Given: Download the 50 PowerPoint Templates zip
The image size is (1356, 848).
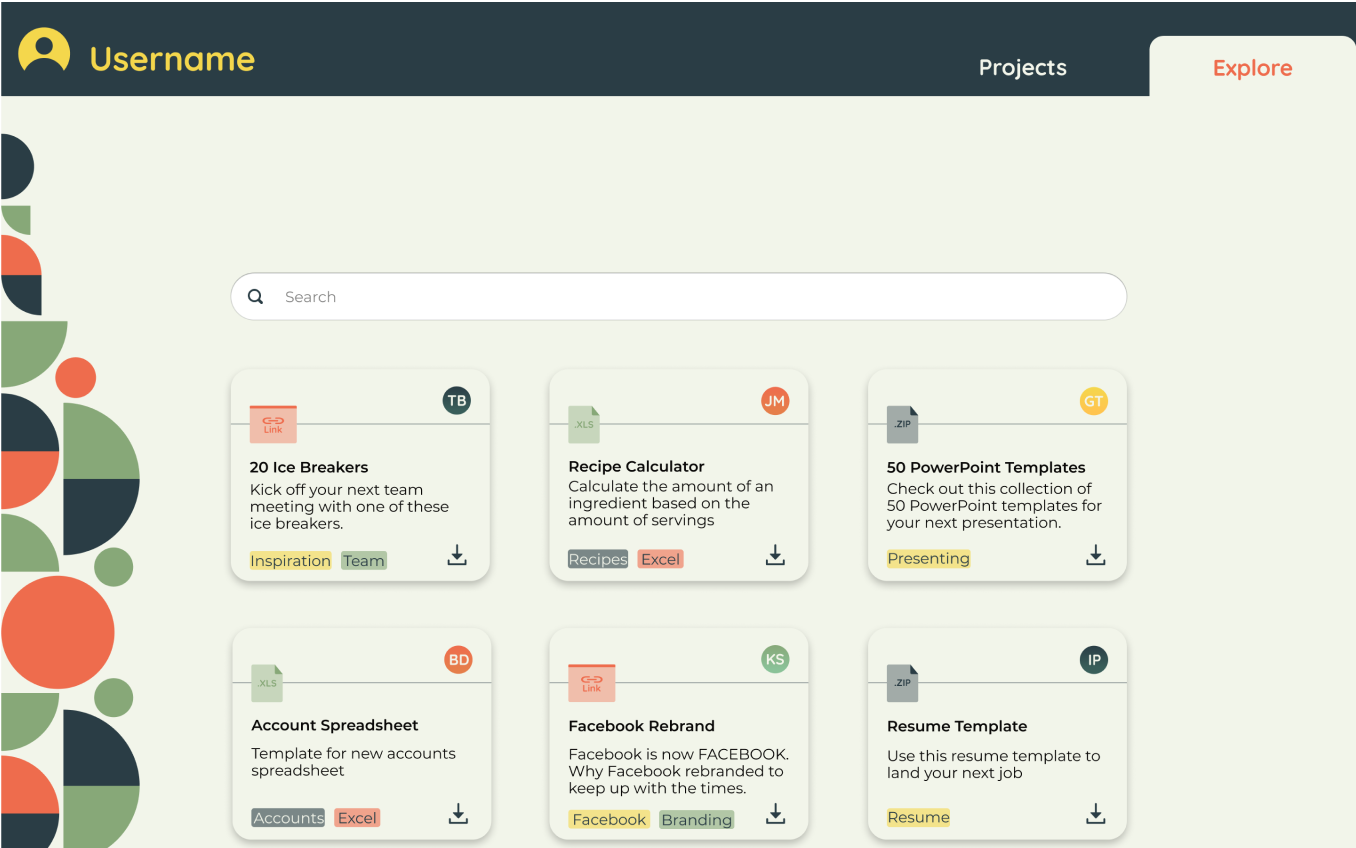Looking at the screenshot, I should pyautogui.click(x=1096, y=555).
